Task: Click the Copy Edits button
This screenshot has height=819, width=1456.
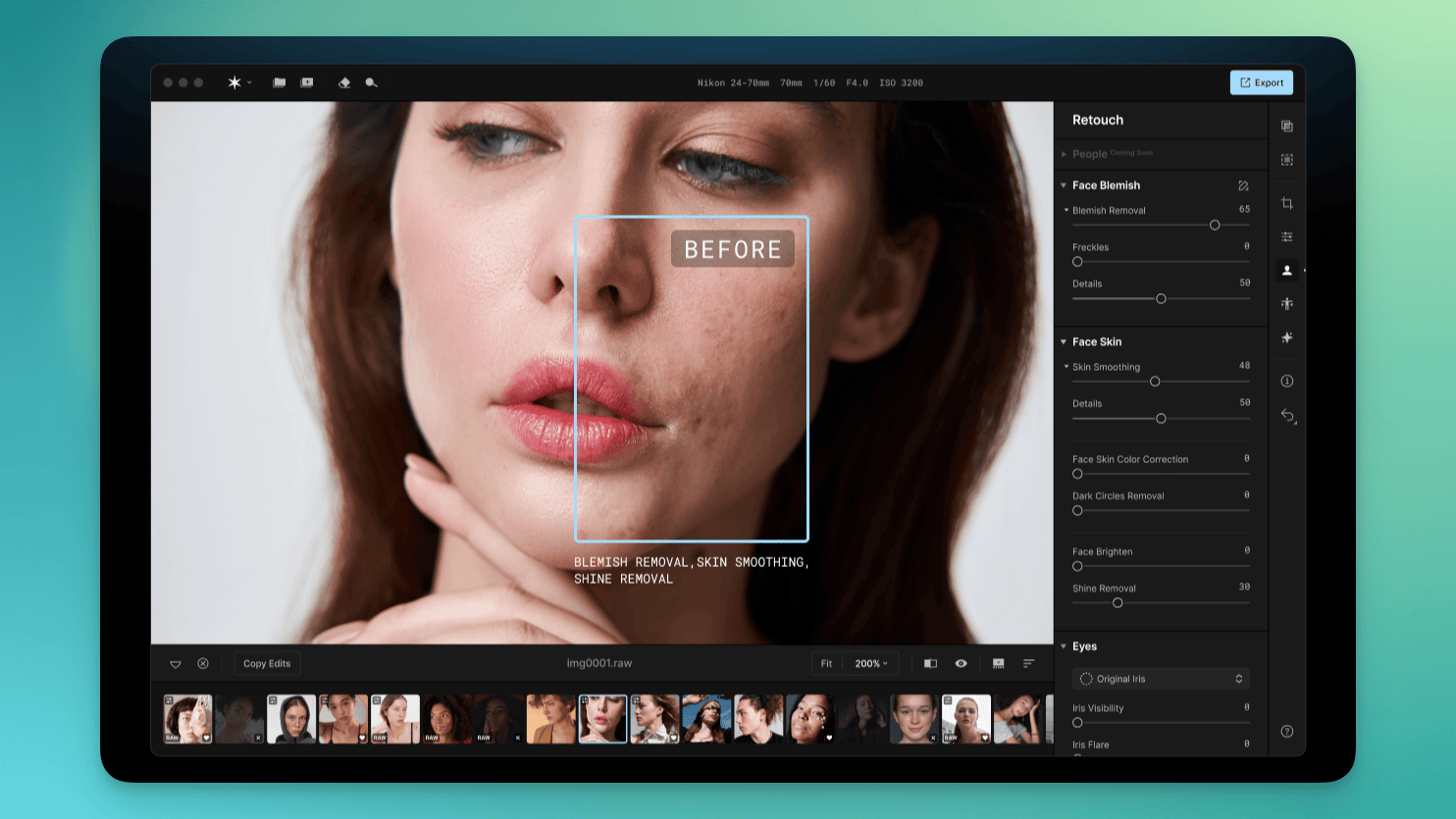Action: (x=267, y=664)
